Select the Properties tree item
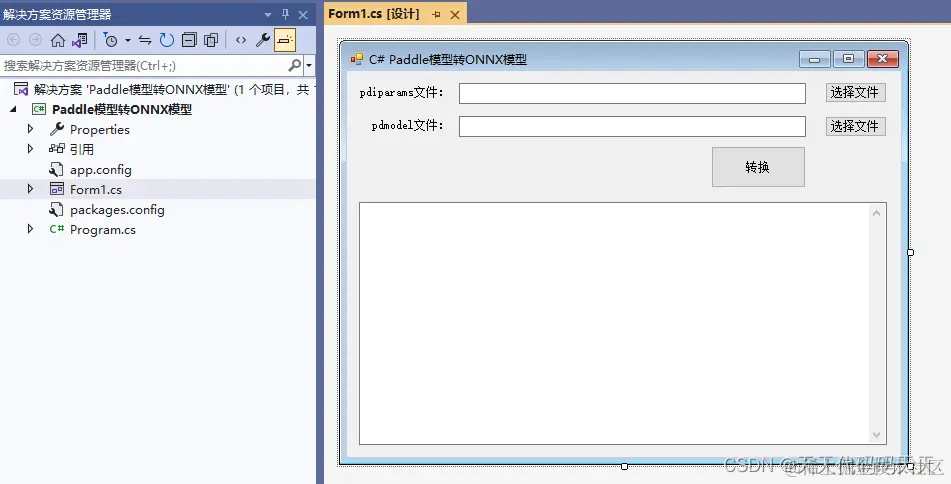The height and width of the screenshot is (484, 951). tap(99, 129)
